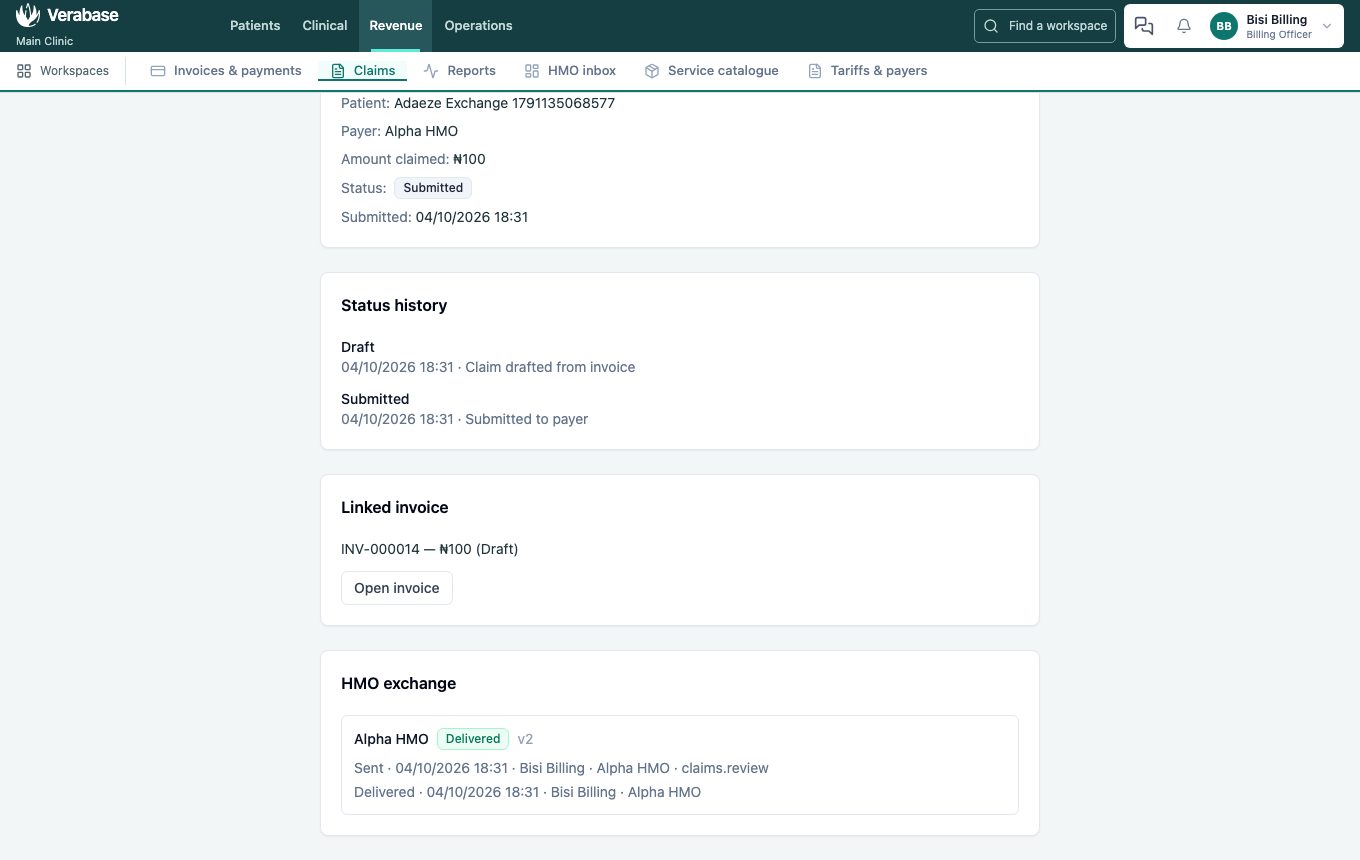Open the chat messages icon

pyautogui.click(x=1144, y=26)
